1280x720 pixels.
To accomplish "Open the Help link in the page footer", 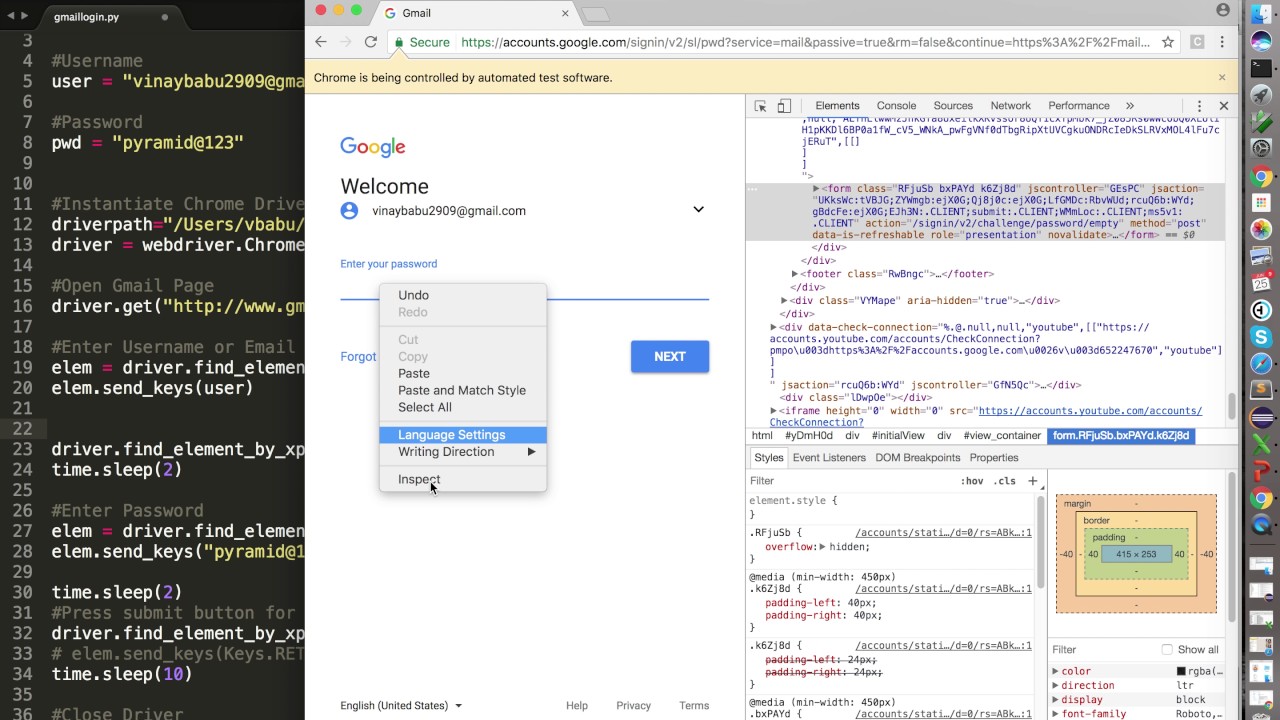I will (x=577, y=705).
